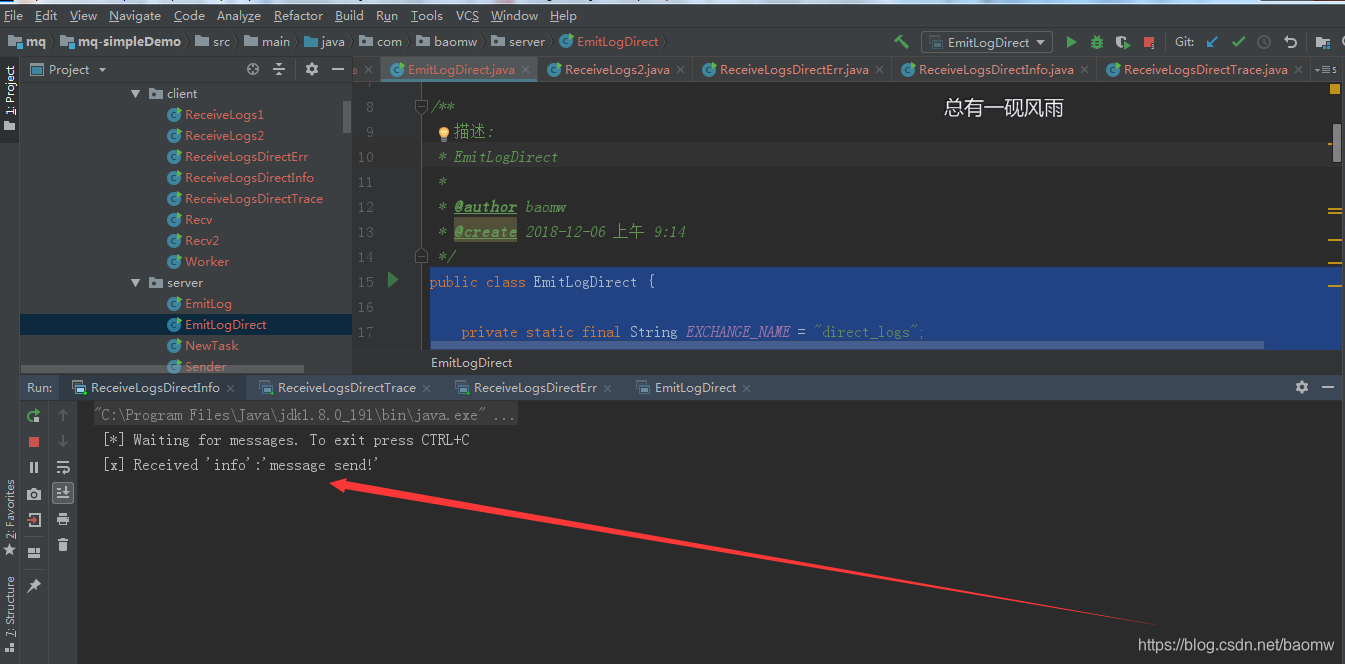Pause output in Run panel
This screenshot has width=1345, height=664.
[34, 467]
